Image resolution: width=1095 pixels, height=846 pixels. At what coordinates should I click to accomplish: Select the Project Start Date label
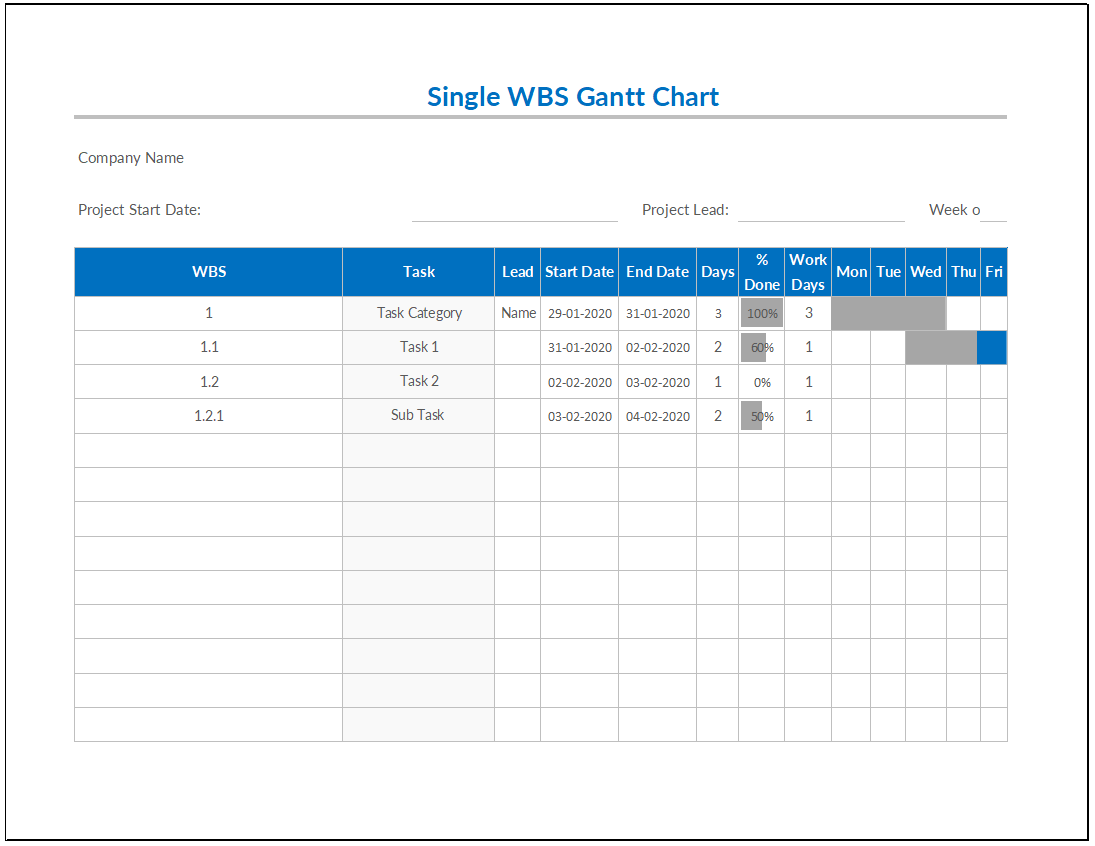coord(139,210)
